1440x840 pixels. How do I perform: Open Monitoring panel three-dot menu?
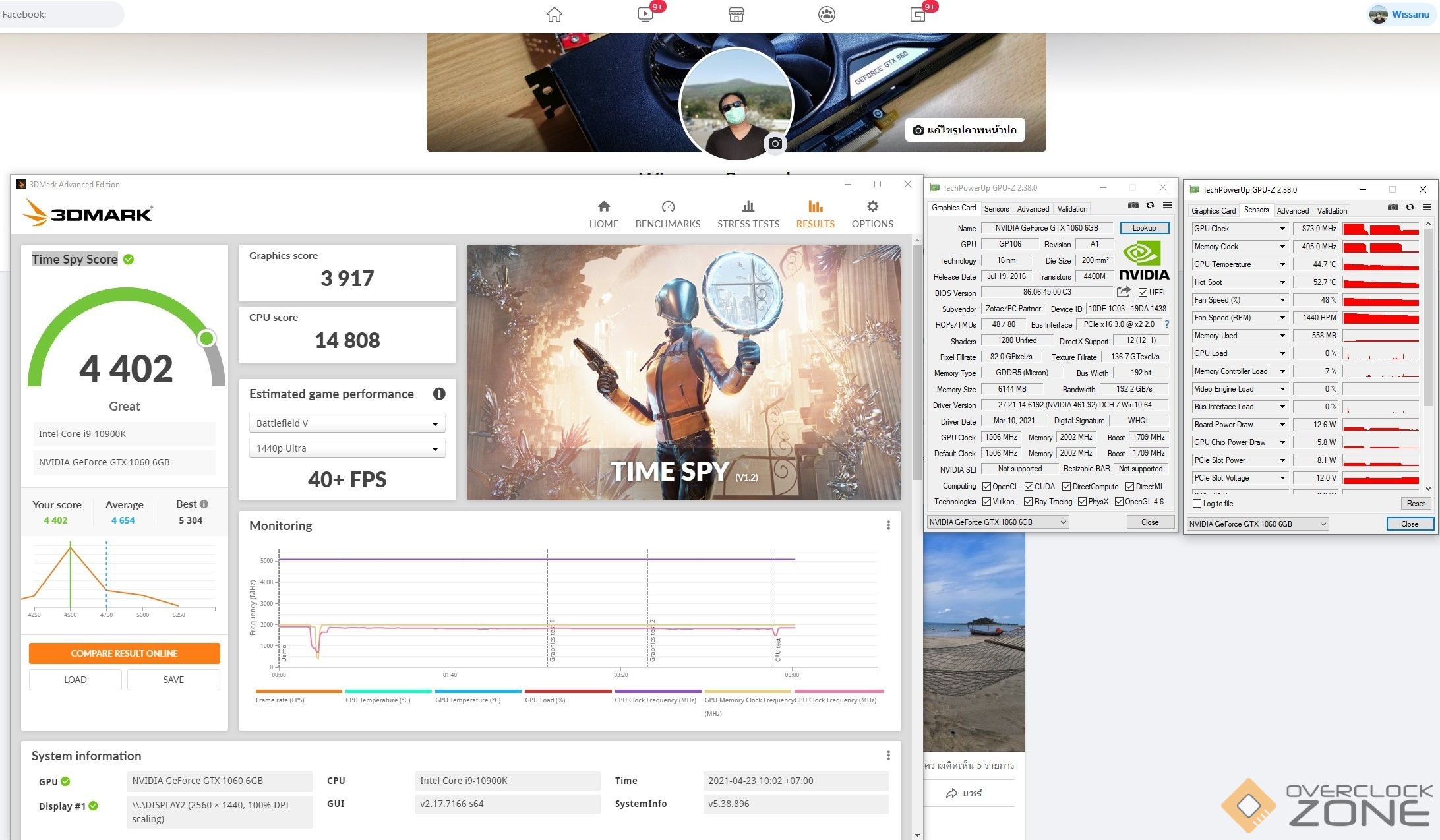click(888, 525)
